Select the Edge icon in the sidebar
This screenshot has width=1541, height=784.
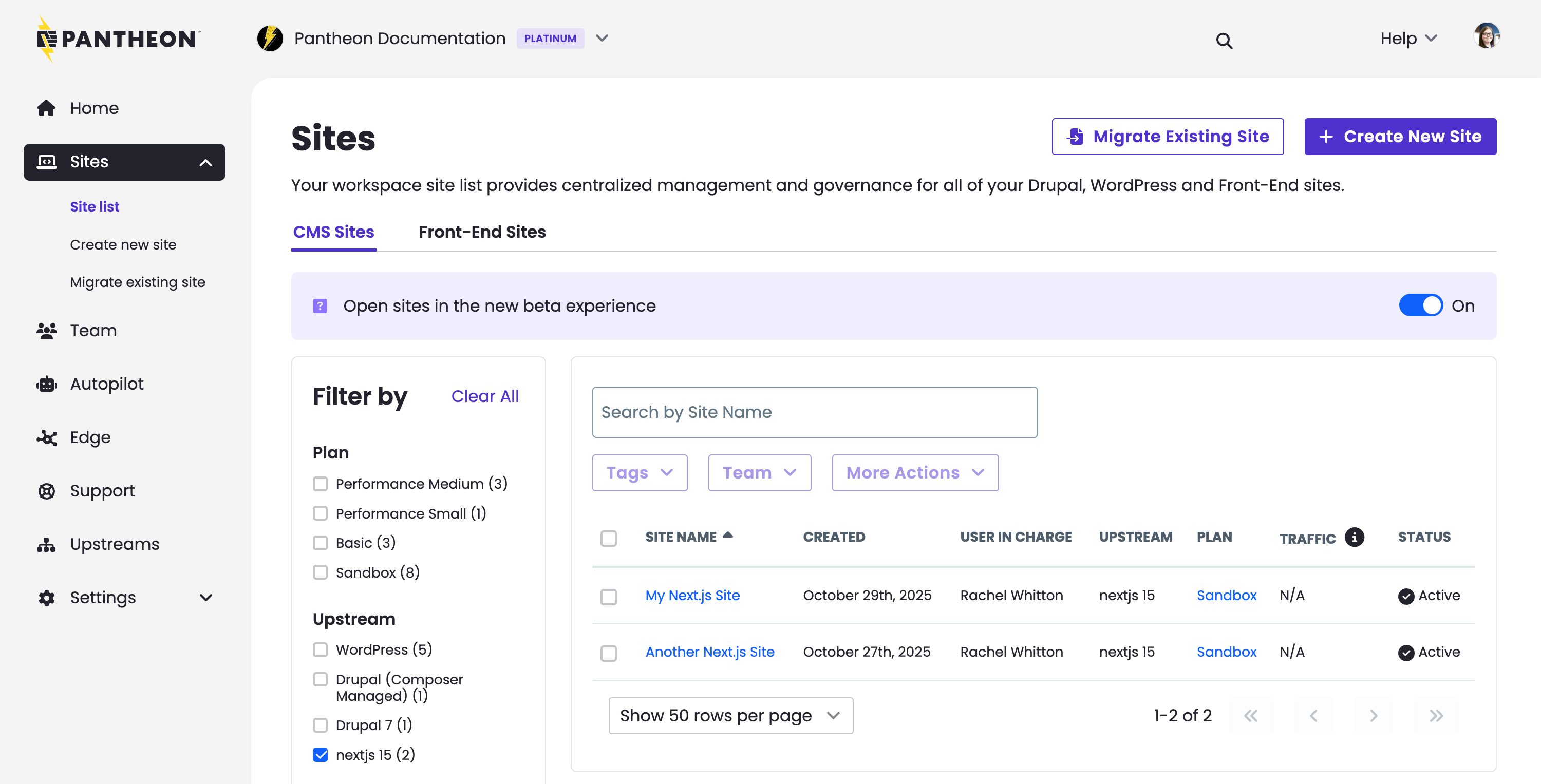point(46,437)
